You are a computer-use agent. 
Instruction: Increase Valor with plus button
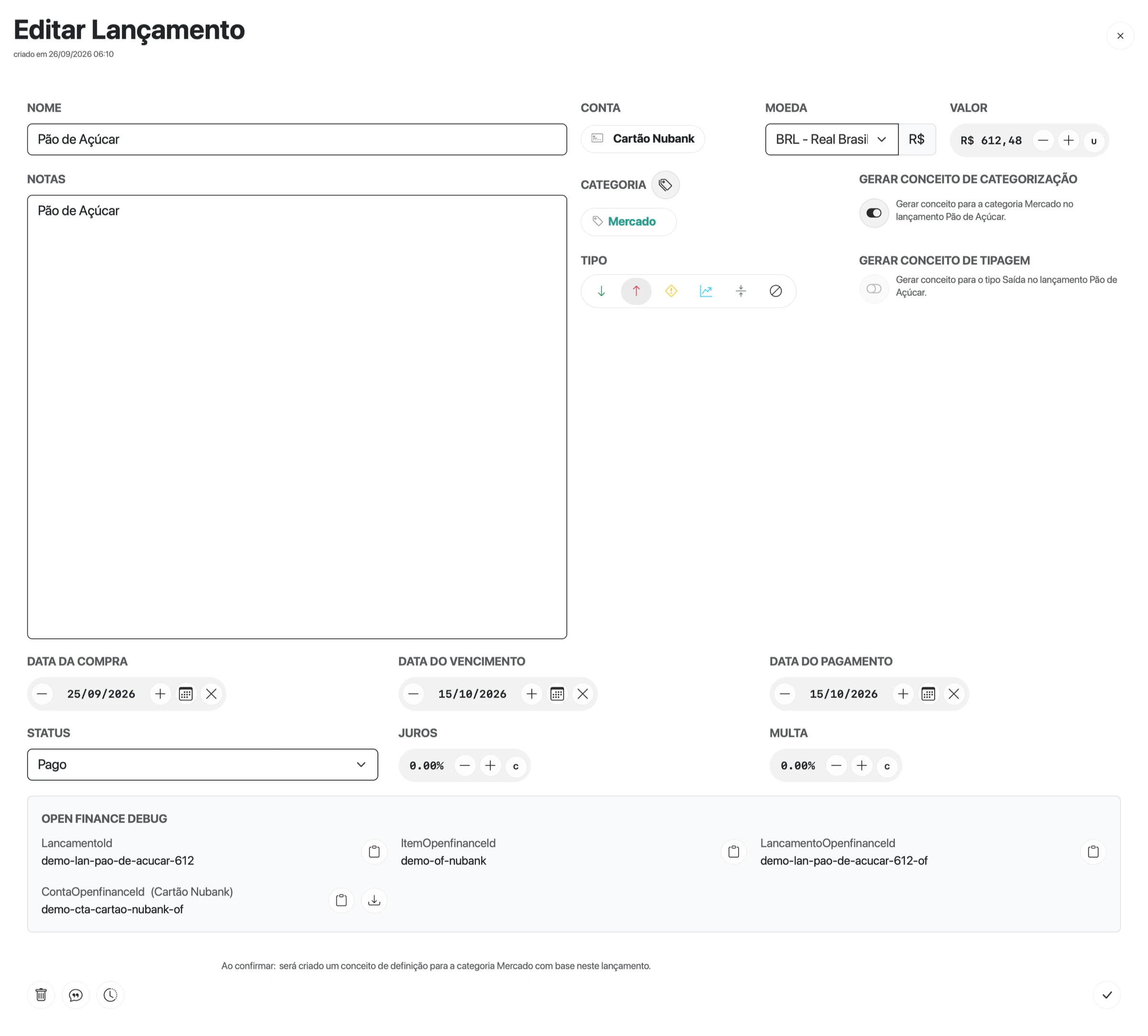[1068, 140]
